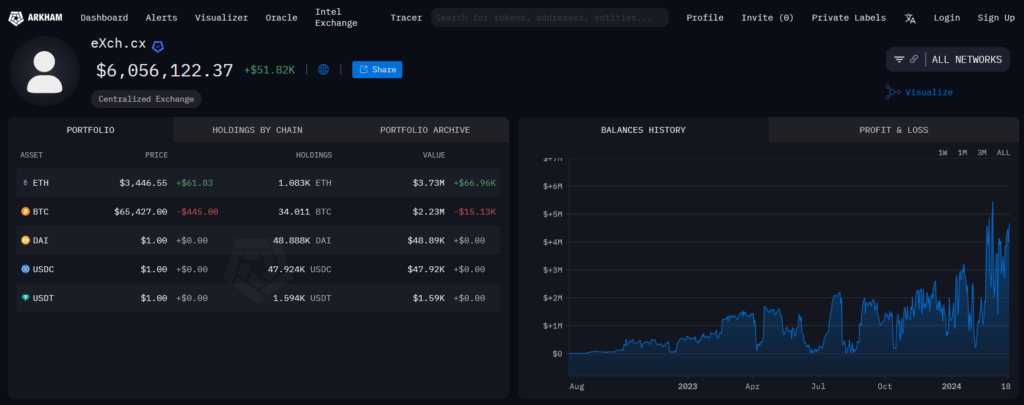1024x405 pixels.
Task: Switch to the PROFIT & LOSS tab
Action: [893, 130]
